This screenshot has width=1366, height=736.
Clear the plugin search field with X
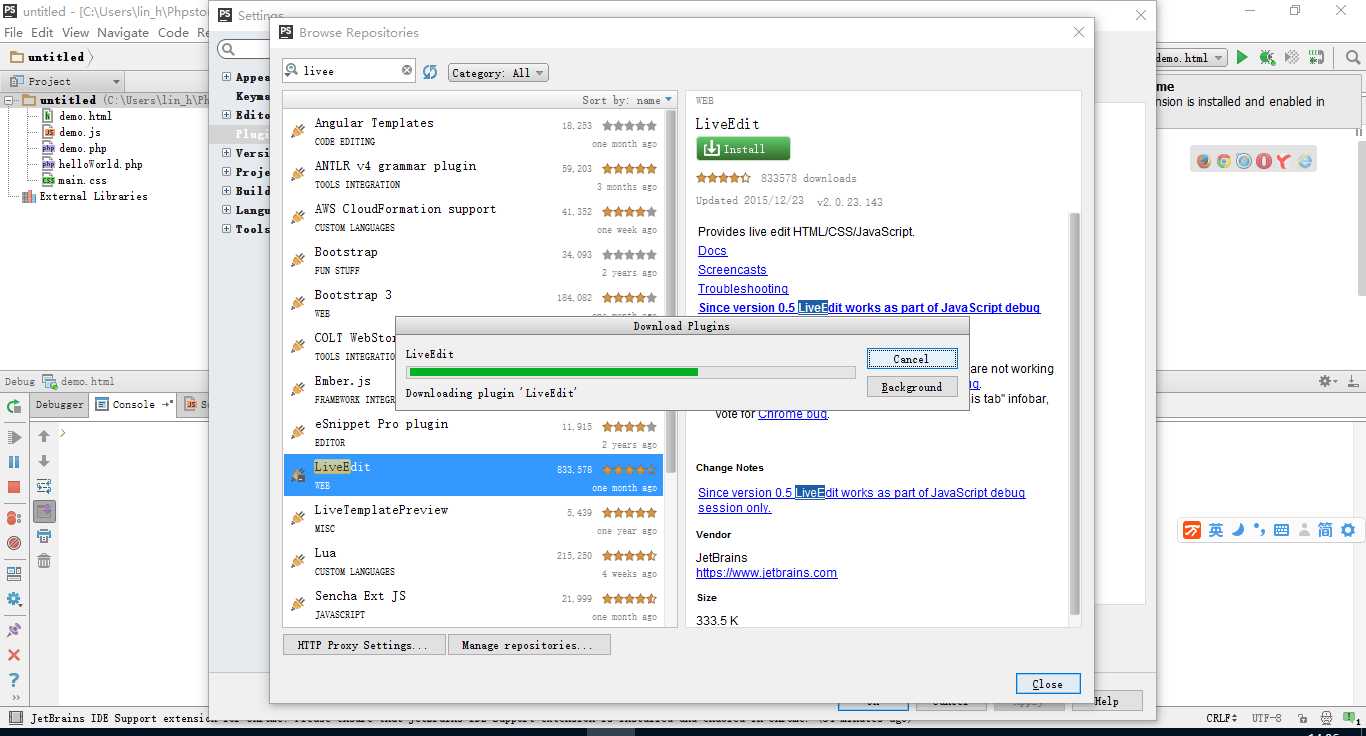(x=407, y=70)
